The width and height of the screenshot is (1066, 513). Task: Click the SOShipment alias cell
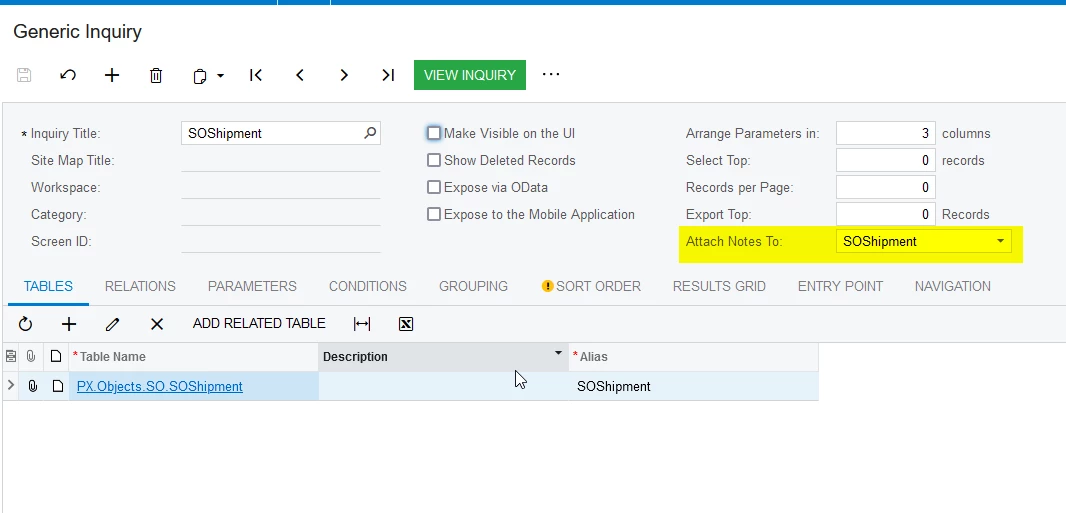coord(693,386)
